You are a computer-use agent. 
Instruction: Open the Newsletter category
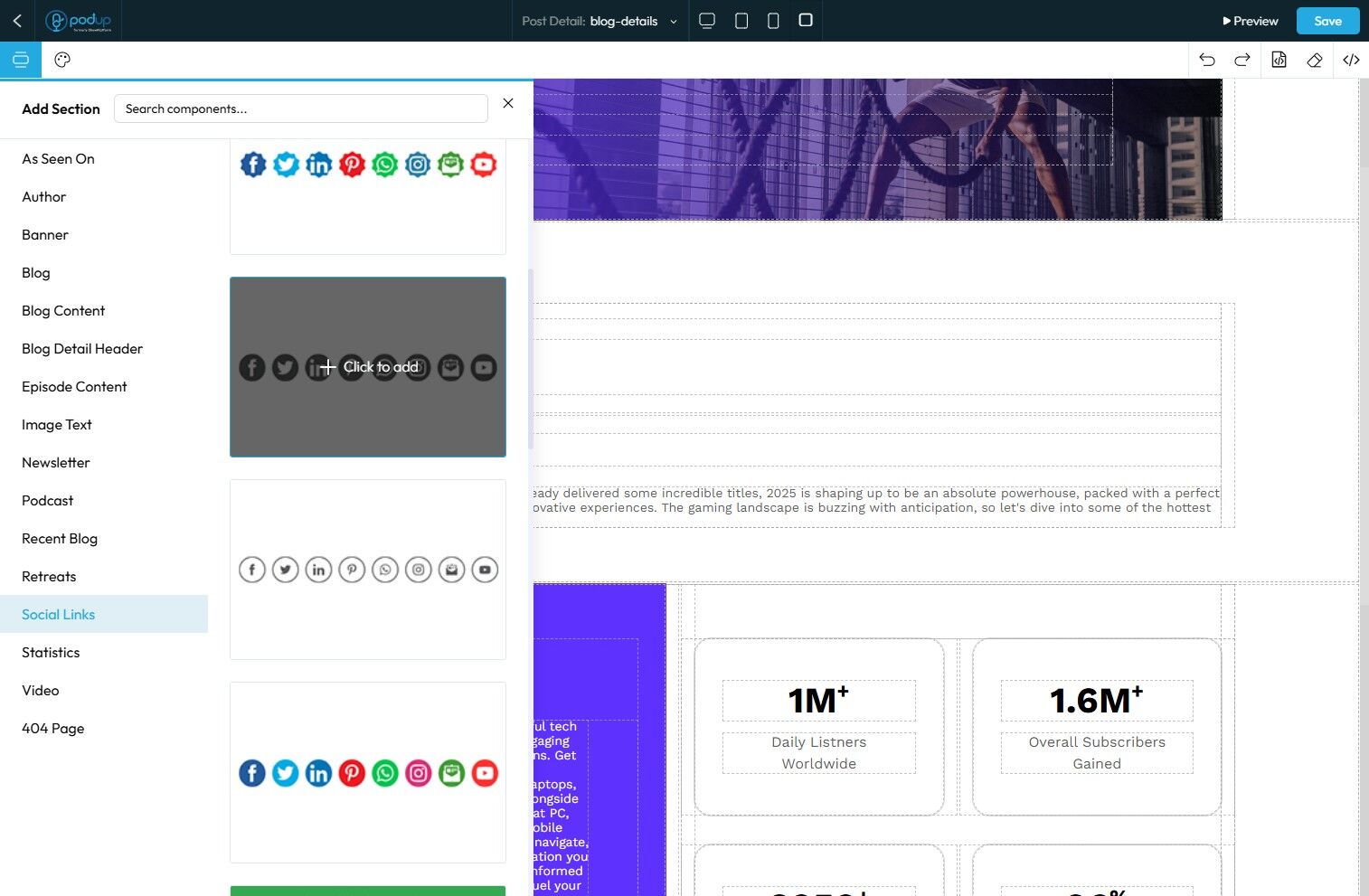[104, 462]
